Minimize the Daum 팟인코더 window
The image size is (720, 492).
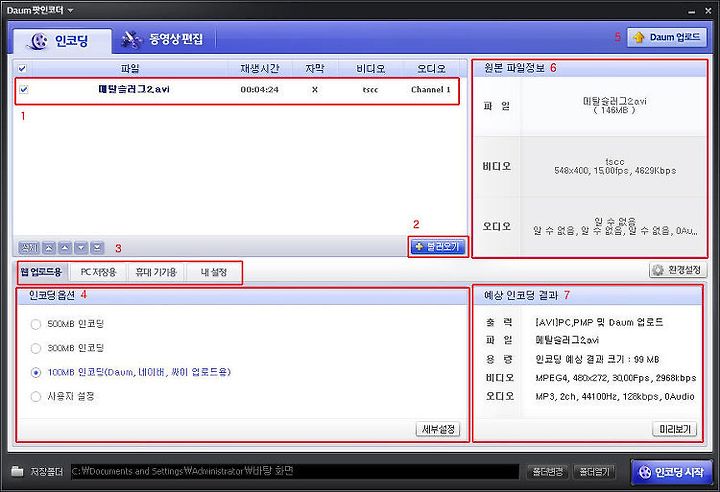[691, 11]
